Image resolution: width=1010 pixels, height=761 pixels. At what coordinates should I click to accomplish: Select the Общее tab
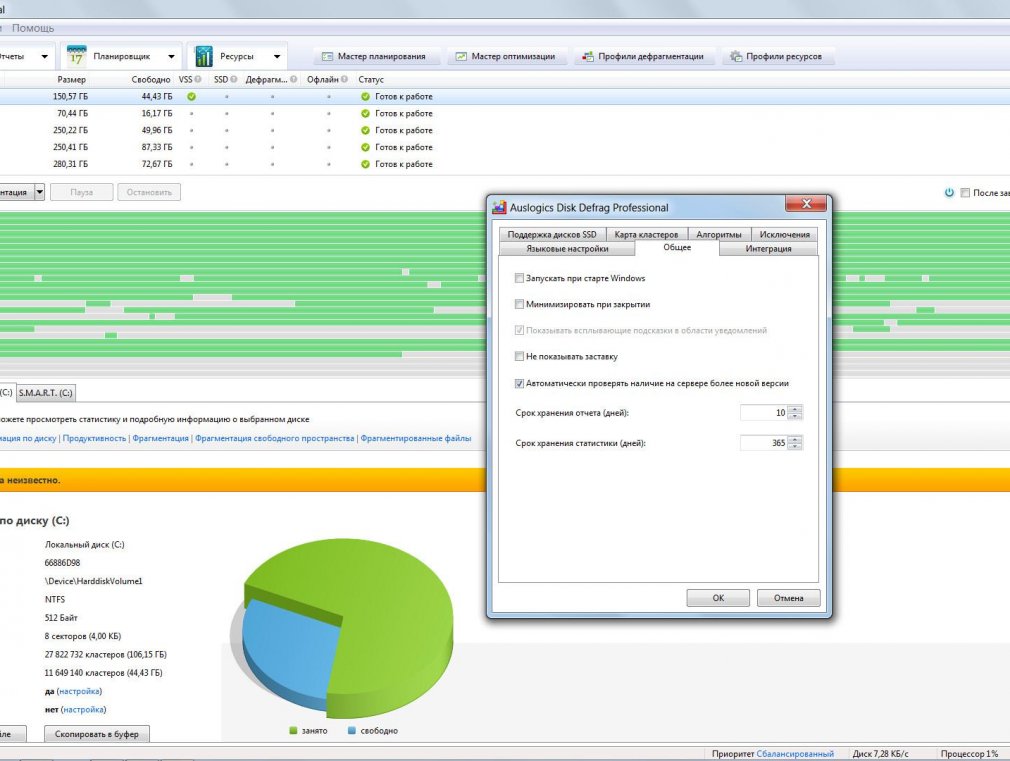pos(677,247)
